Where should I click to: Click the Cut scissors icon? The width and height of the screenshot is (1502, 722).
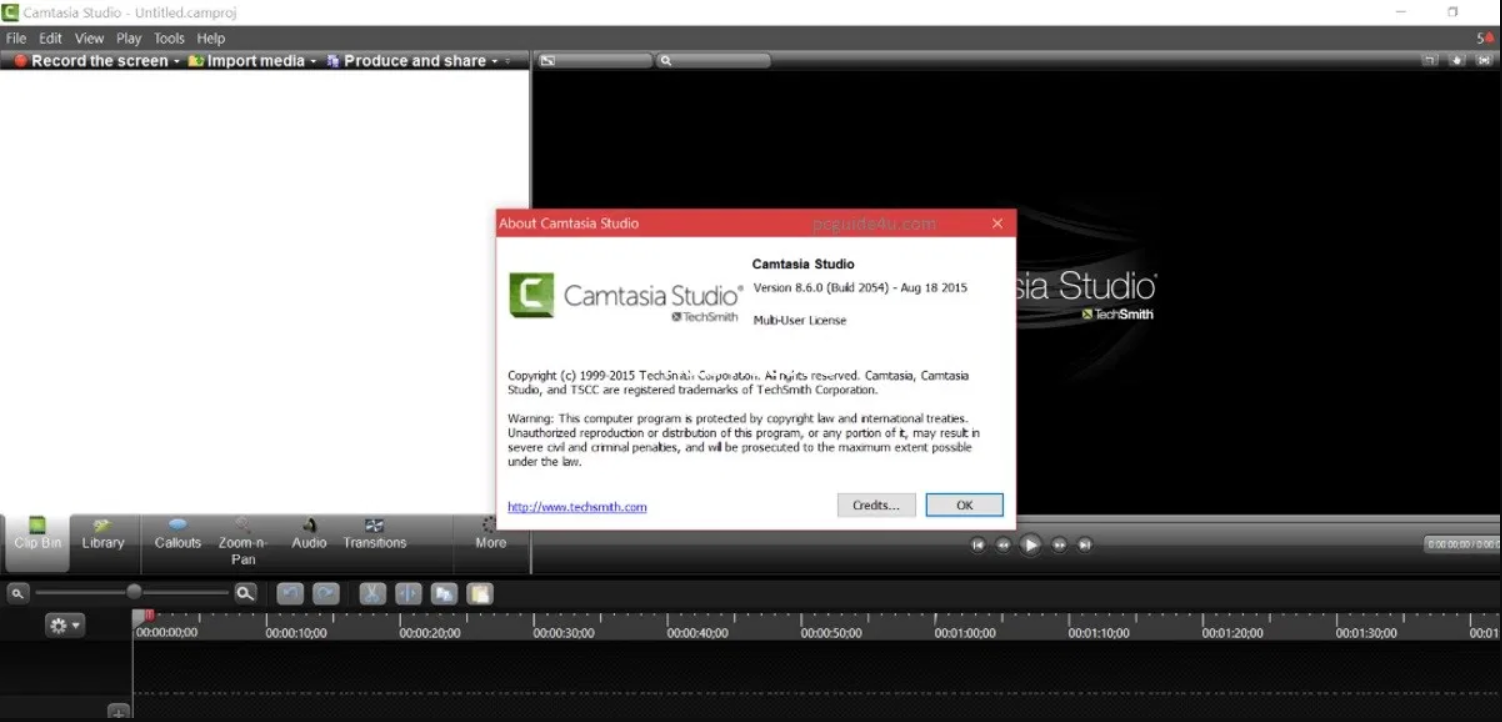click(372, 594)
